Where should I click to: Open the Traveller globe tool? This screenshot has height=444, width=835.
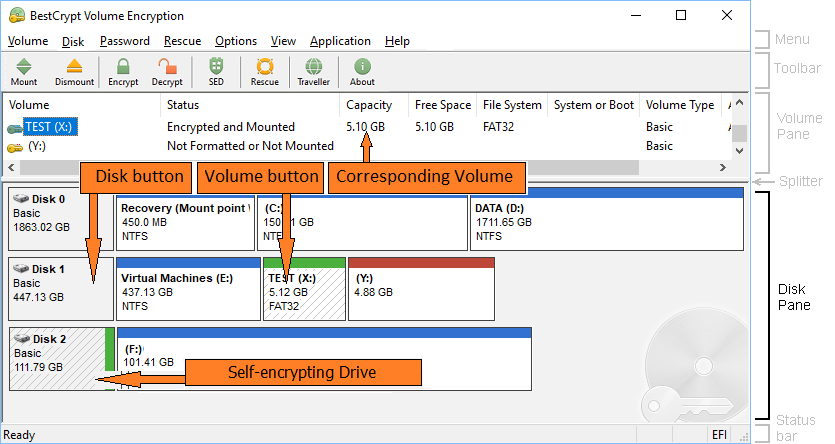click(314, 72)
